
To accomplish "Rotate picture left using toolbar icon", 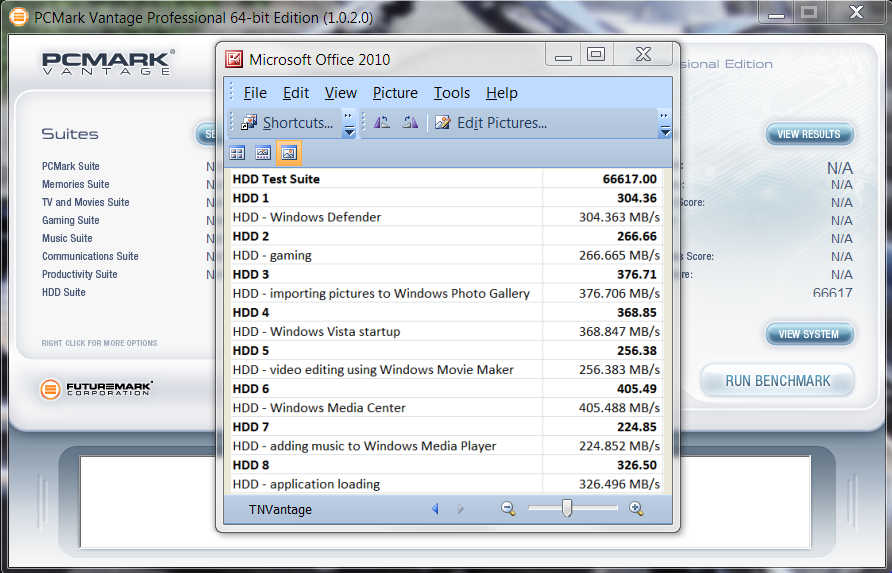I will pos(381,123).
